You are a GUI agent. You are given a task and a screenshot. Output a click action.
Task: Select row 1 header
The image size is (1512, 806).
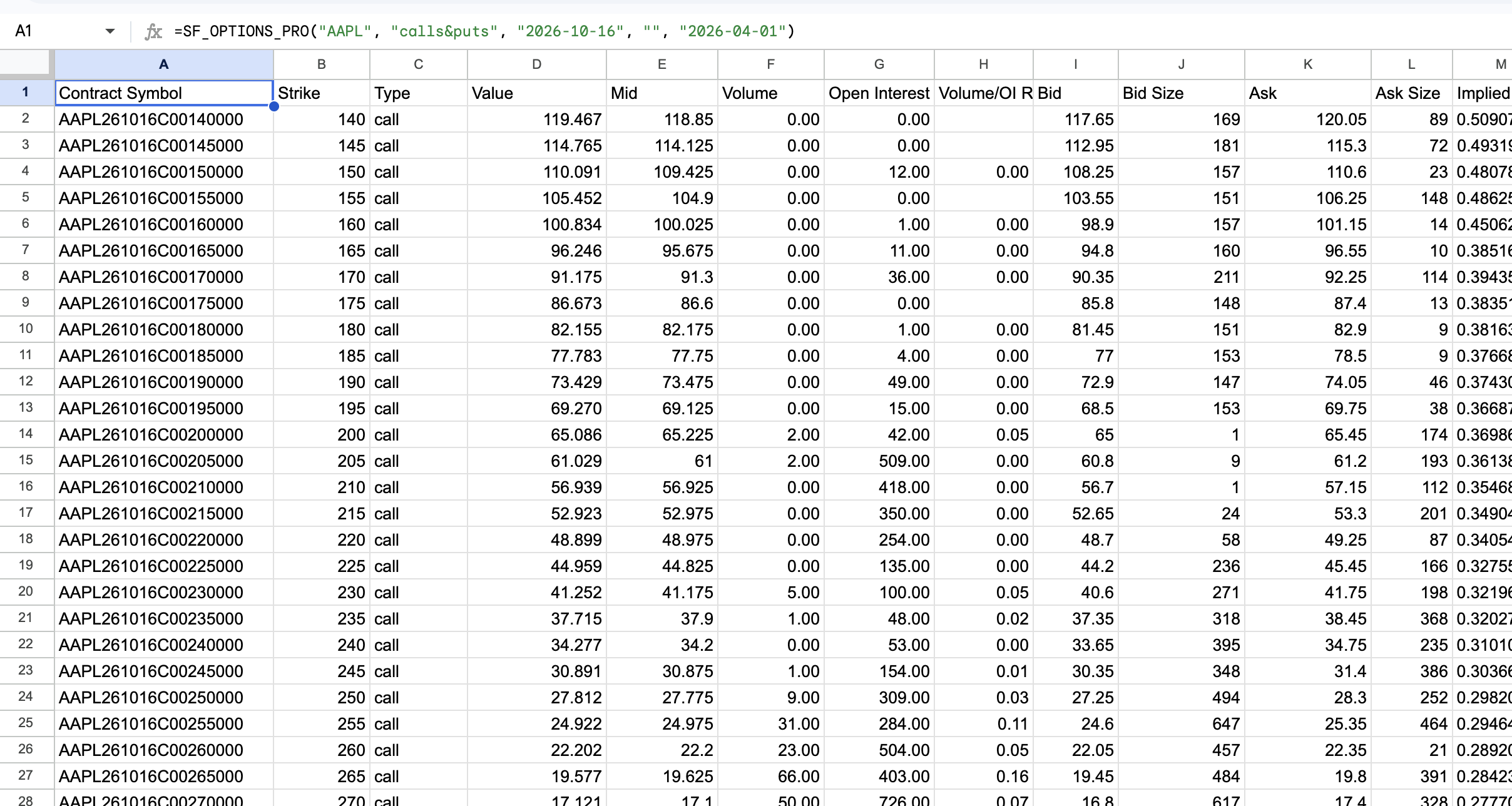(x=26, y=93)
